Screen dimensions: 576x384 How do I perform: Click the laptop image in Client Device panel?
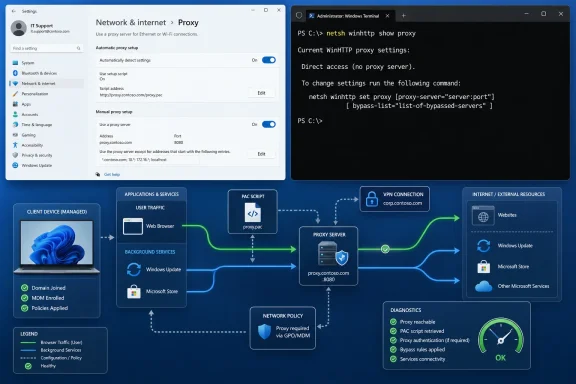point(57,246)
